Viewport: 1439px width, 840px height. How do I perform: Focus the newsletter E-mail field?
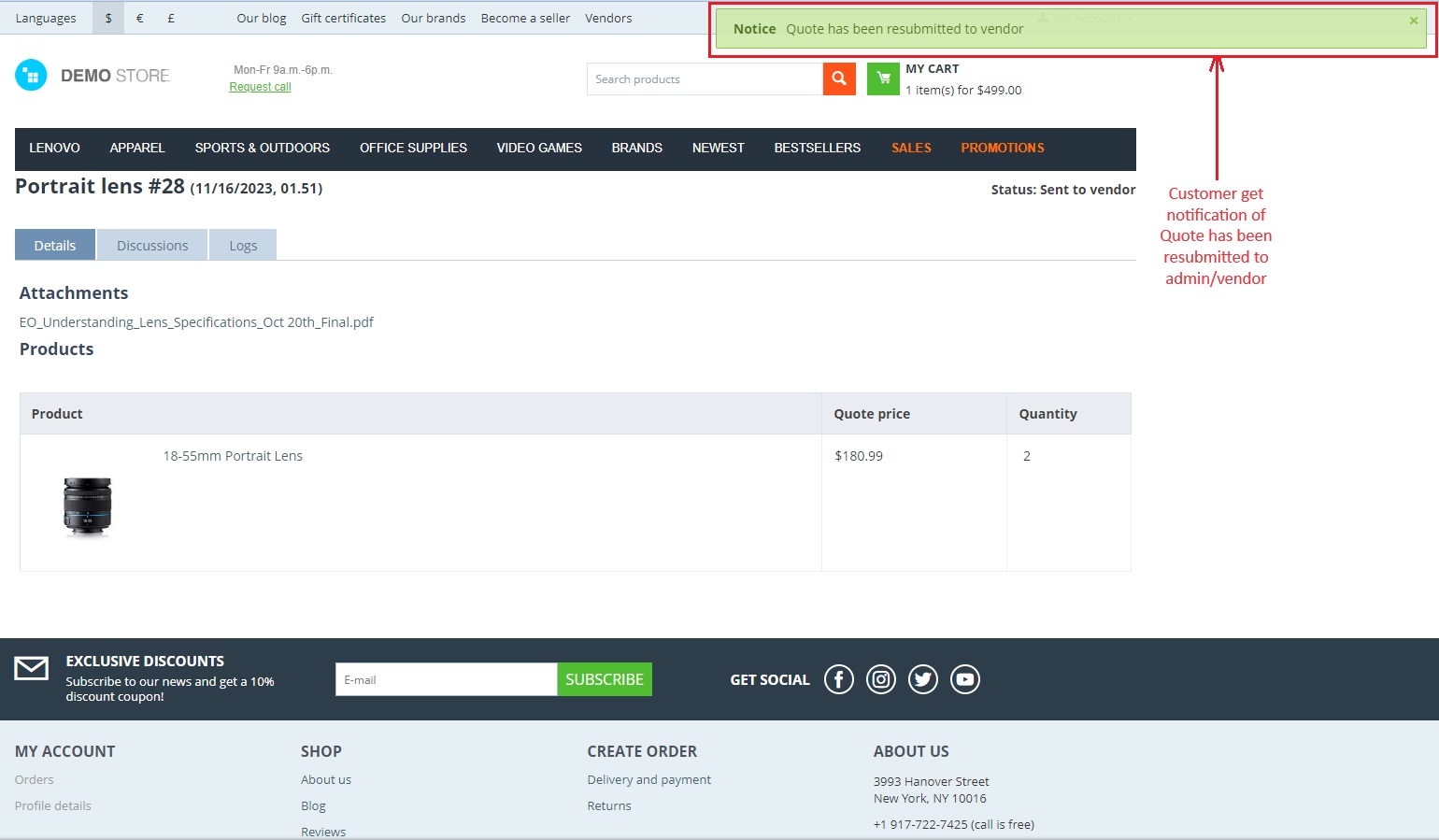[447, 679]
